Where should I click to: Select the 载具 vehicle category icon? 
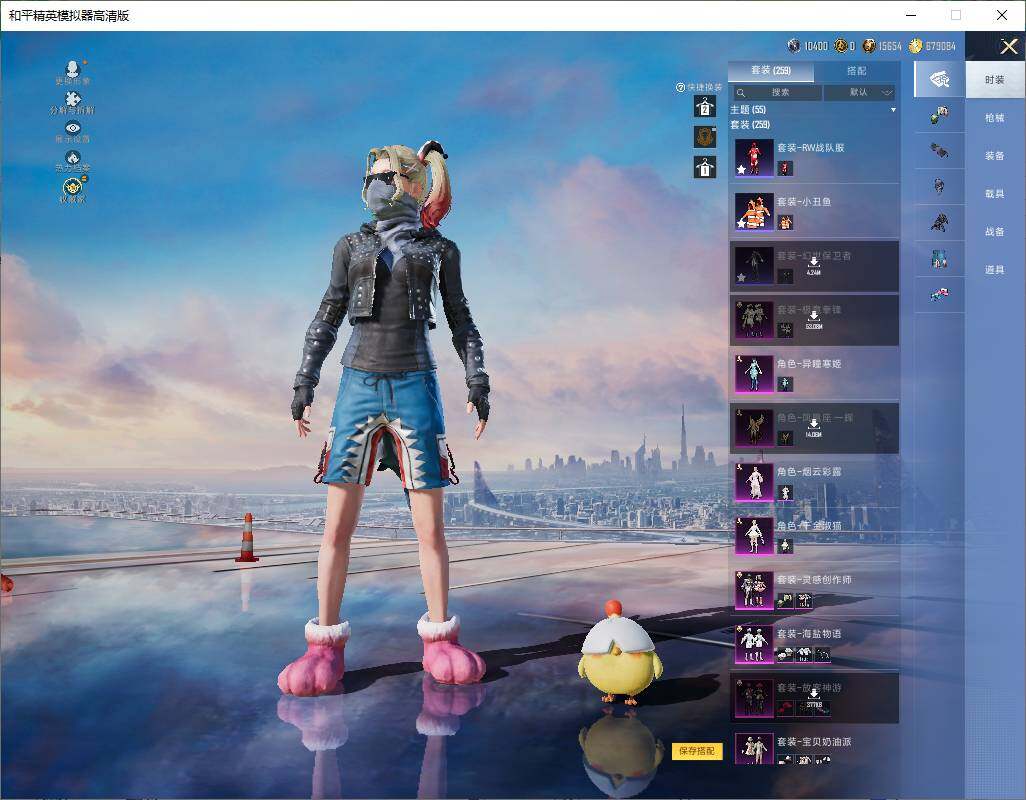click(x=940, y=186)
